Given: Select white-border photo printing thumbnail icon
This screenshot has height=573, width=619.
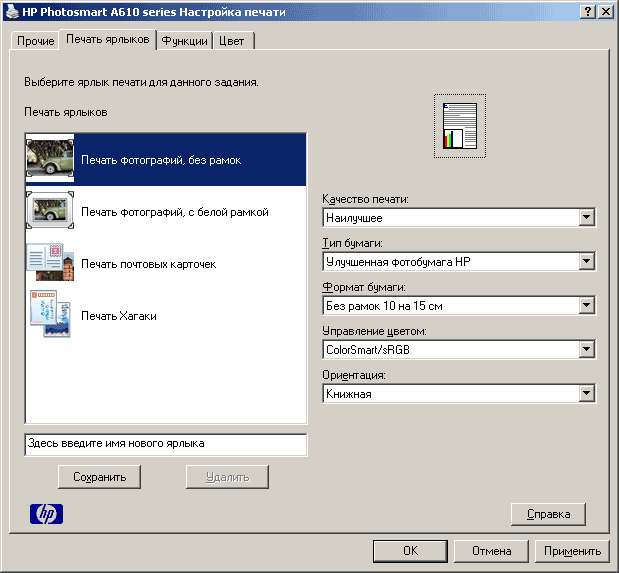Looking at the screenshot, I should pos(50,210).
